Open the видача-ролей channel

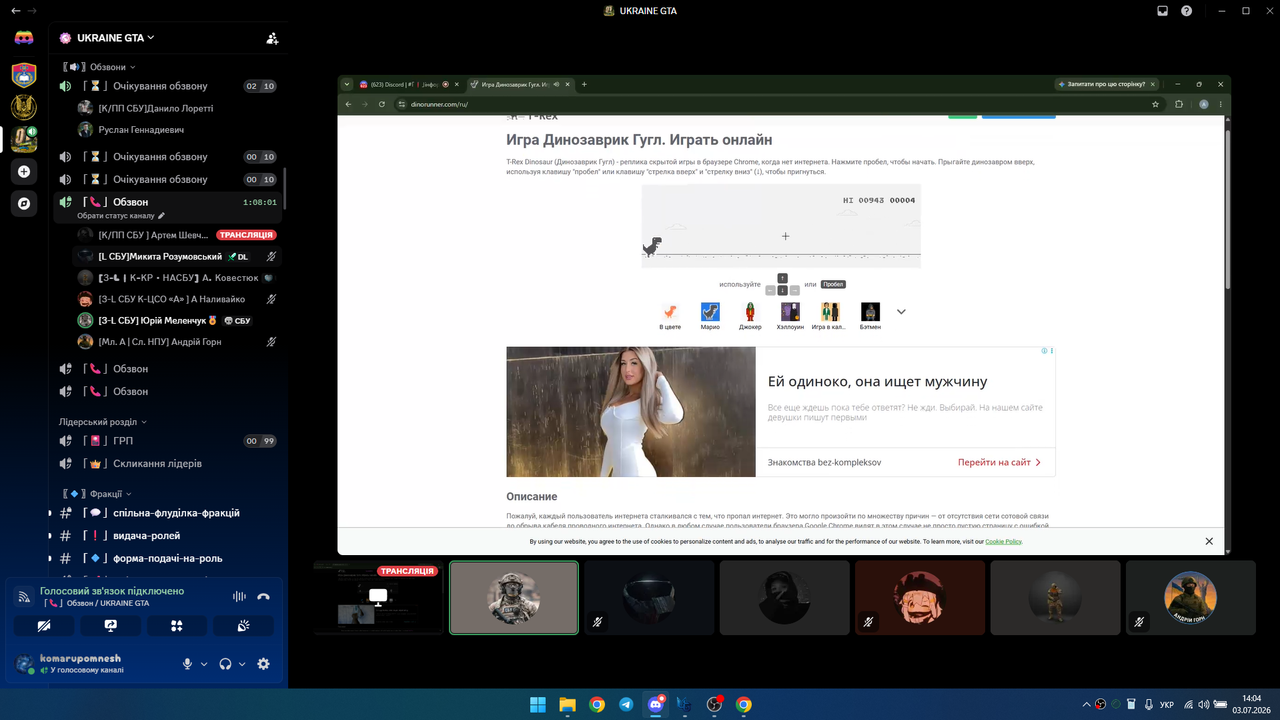[x=167, y=536]
